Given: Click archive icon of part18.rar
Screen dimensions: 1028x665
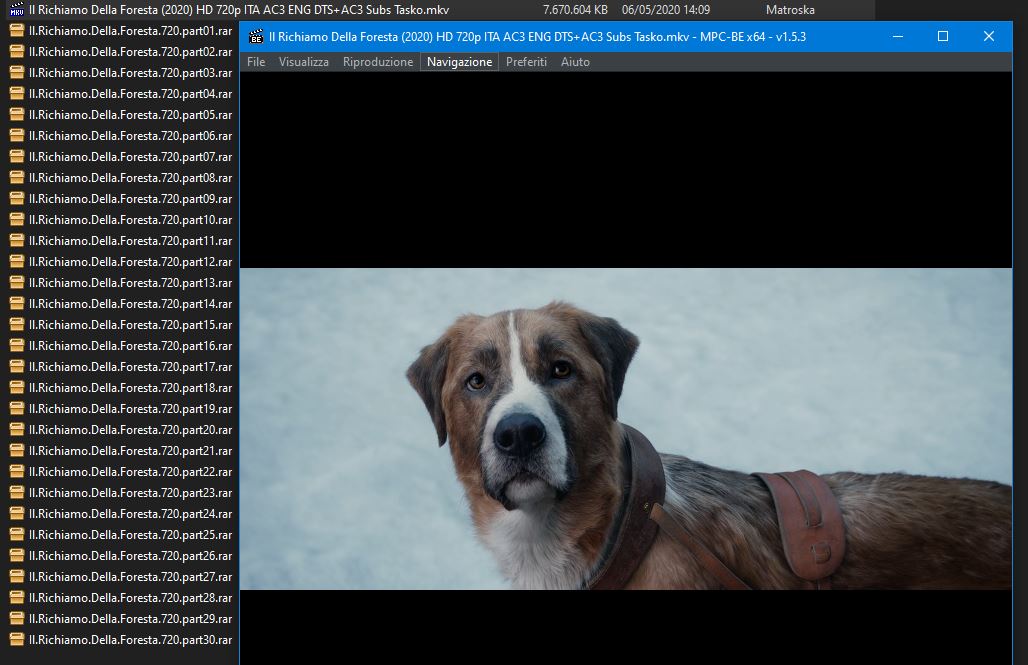Looking at the screenshot, I should click(x=17, y=388).
